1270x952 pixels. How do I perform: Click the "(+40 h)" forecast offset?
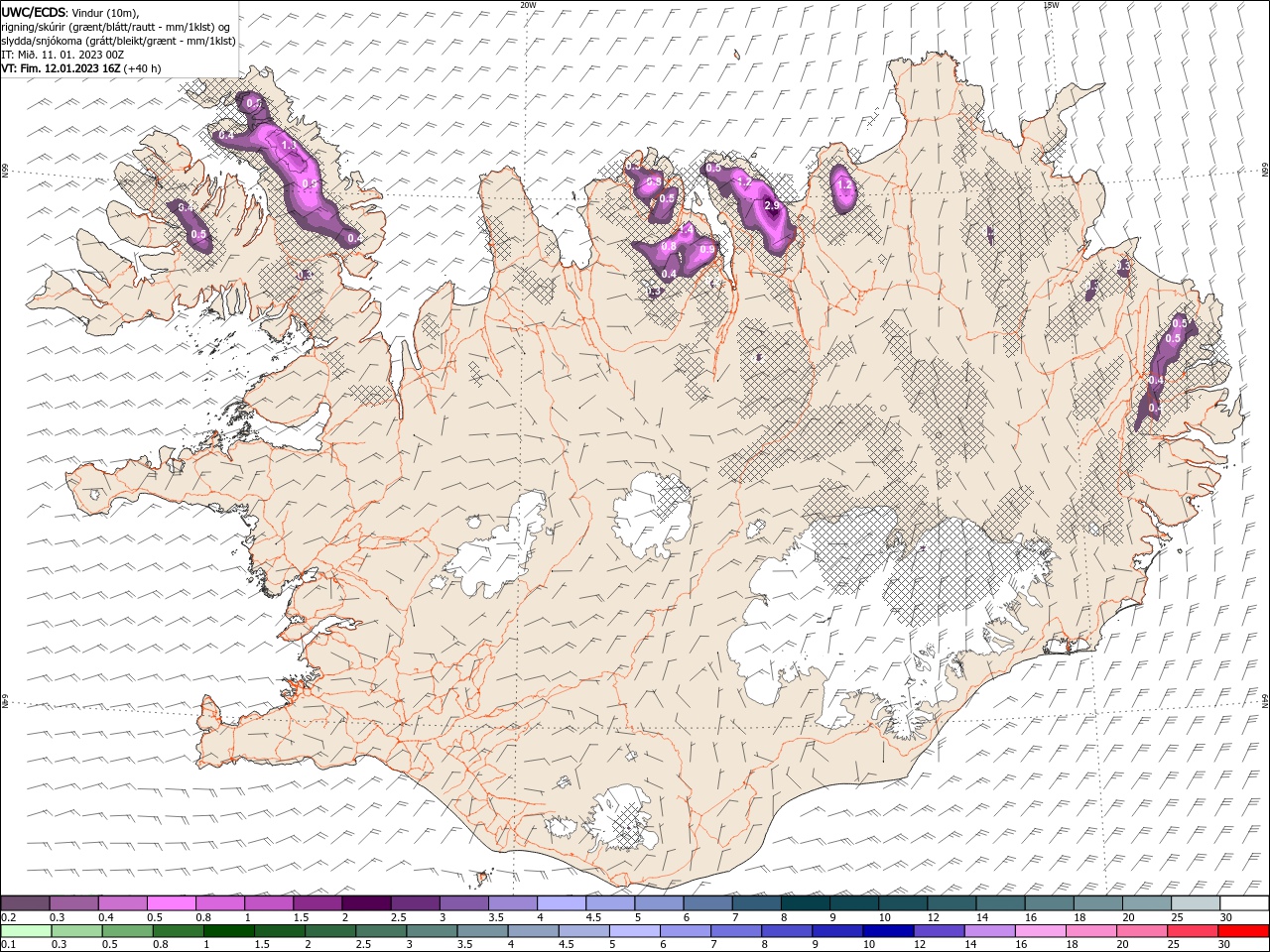click(143, 68)
